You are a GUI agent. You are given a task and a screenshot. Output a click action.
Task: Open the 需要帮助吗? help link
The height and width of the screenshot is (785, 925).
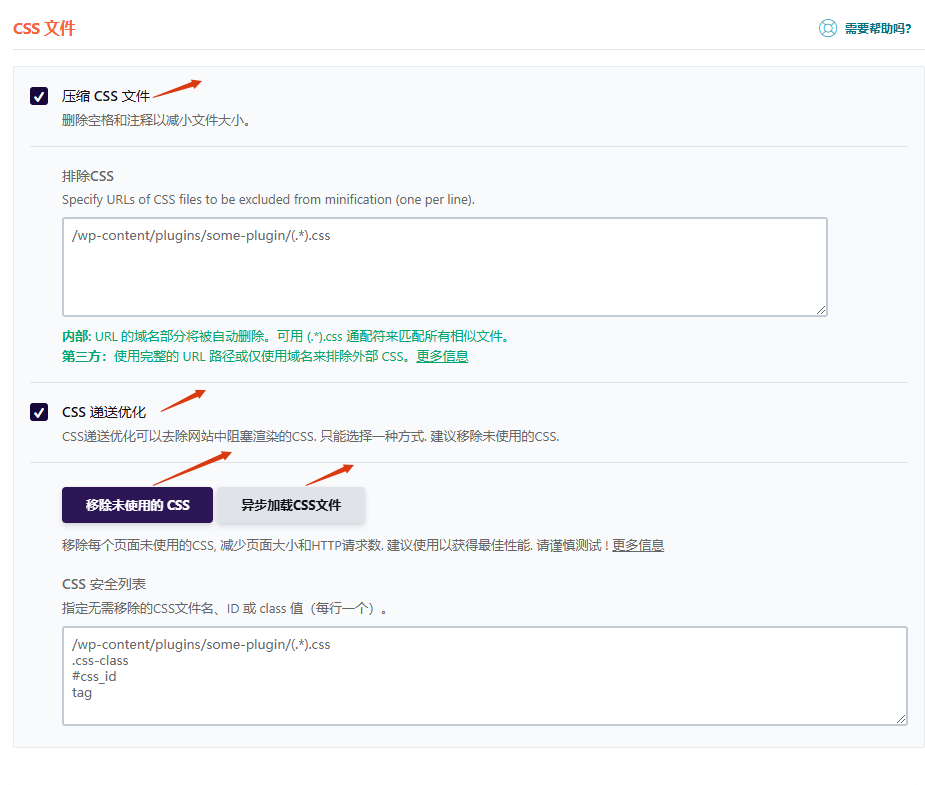(877, 28)
